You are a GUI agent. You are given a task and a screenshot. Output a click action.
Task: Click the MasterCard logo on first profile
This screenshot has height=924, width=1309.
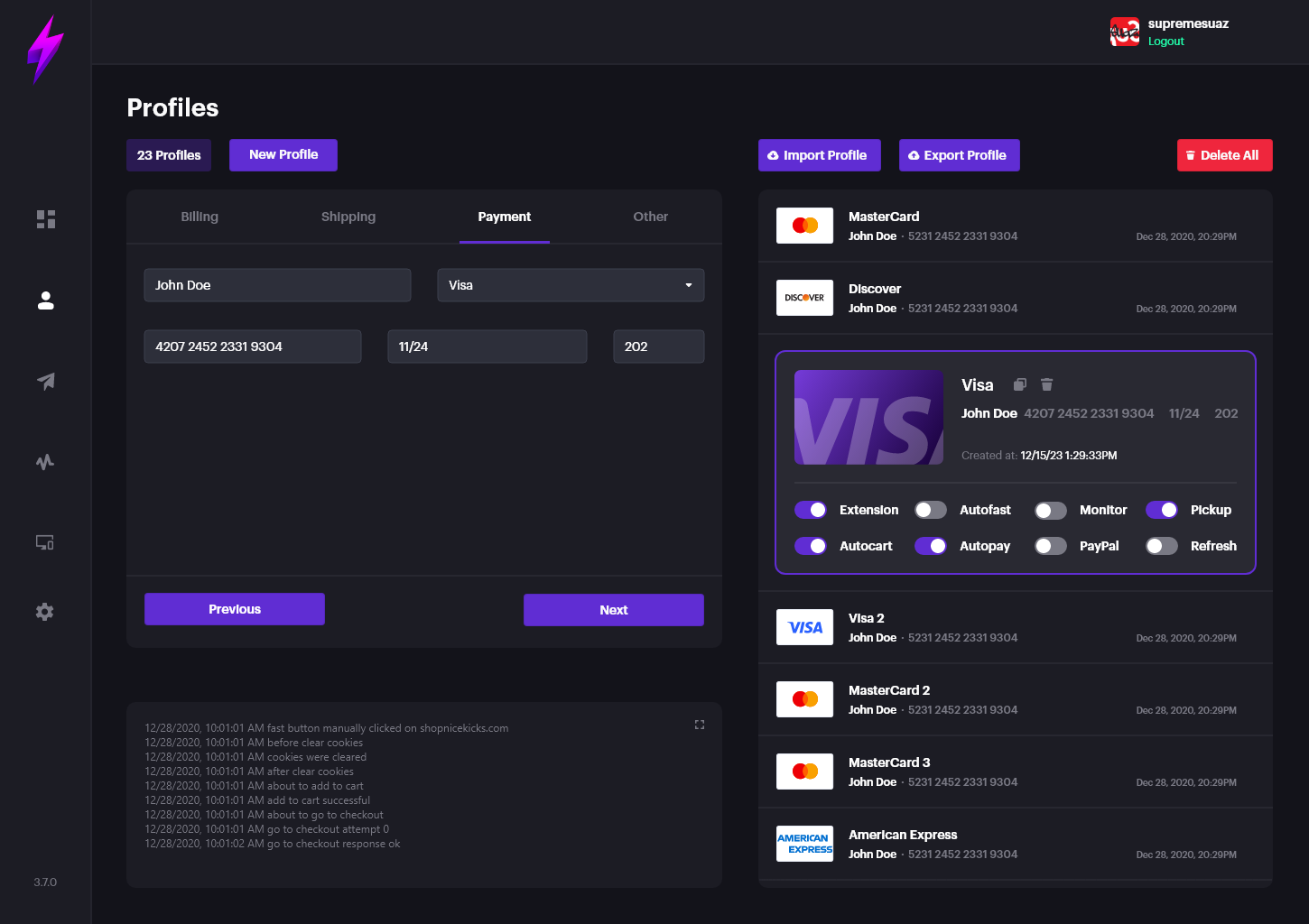(805, 226)
